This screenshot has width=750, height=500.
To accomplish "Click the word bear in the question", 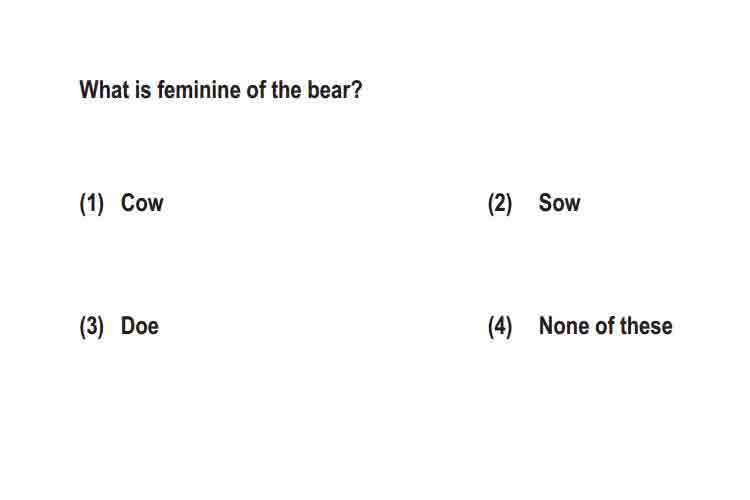I will (329, 90).
